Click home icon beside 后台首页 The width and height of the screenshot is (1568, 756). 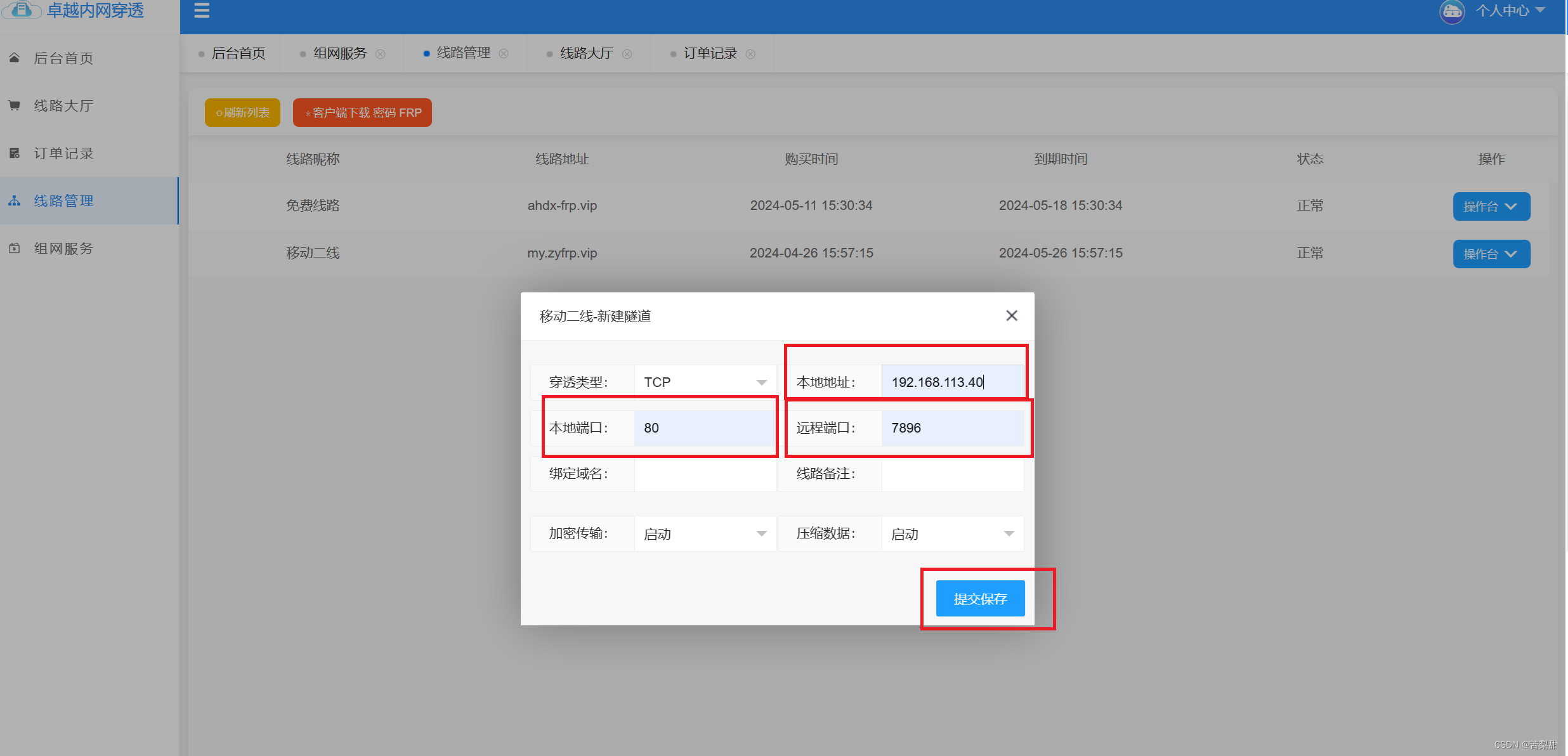click(x=15, y=58)
